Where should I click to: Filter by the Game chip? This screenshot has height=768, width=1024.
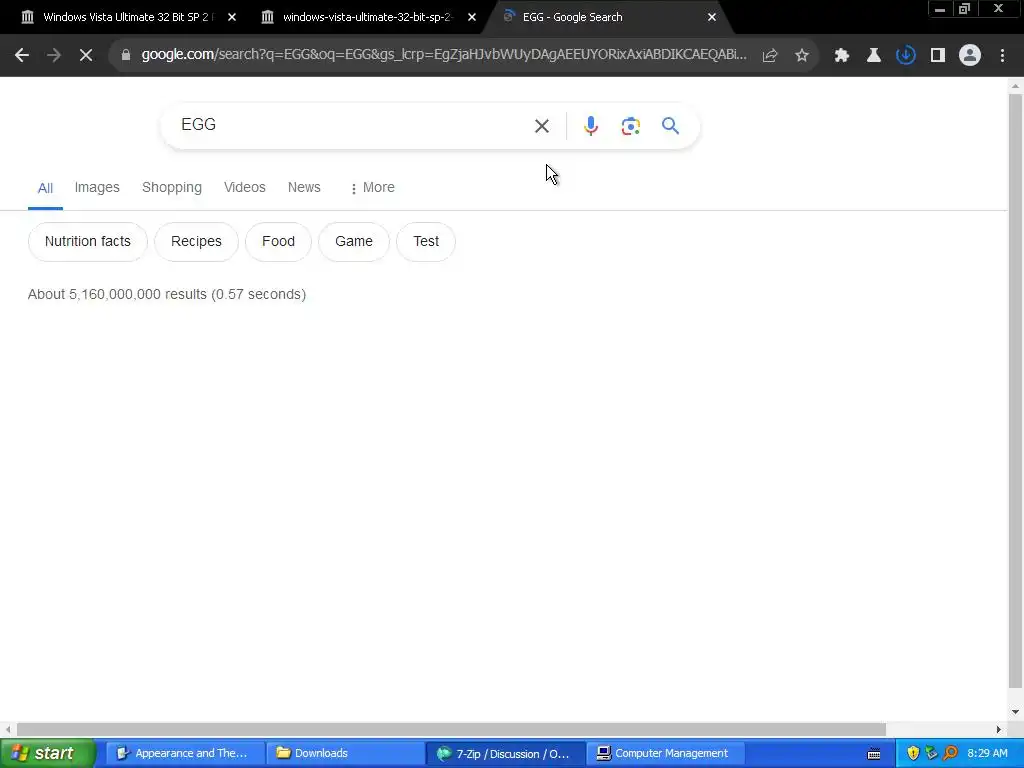point(353,242)
